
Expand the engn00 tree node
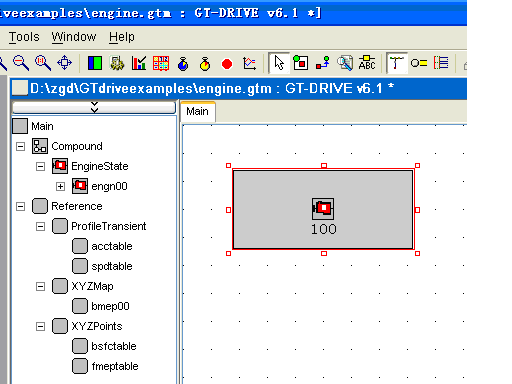coord(60,186)
